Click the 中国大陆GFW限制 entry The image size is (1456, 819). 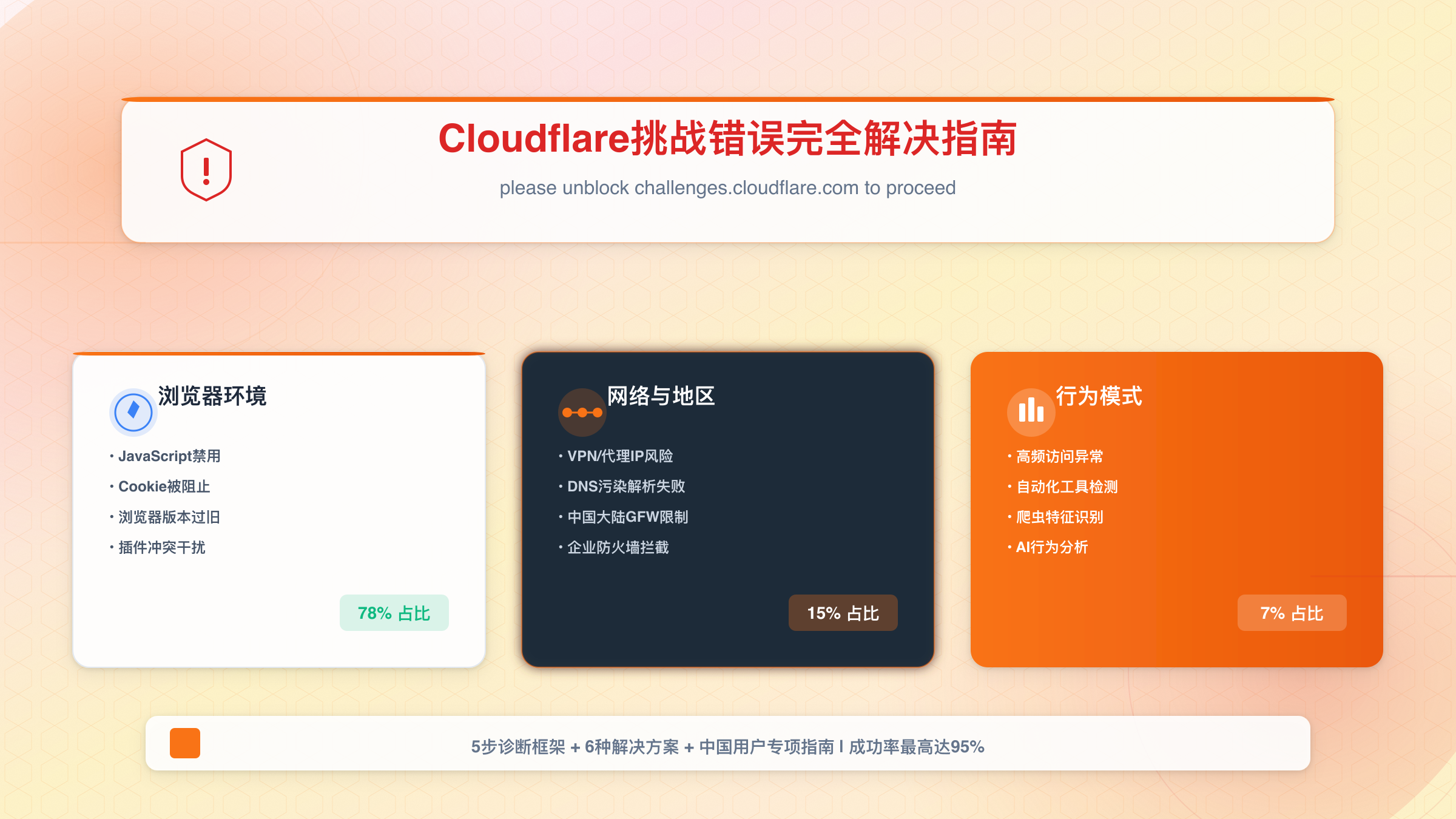point(624,517)
